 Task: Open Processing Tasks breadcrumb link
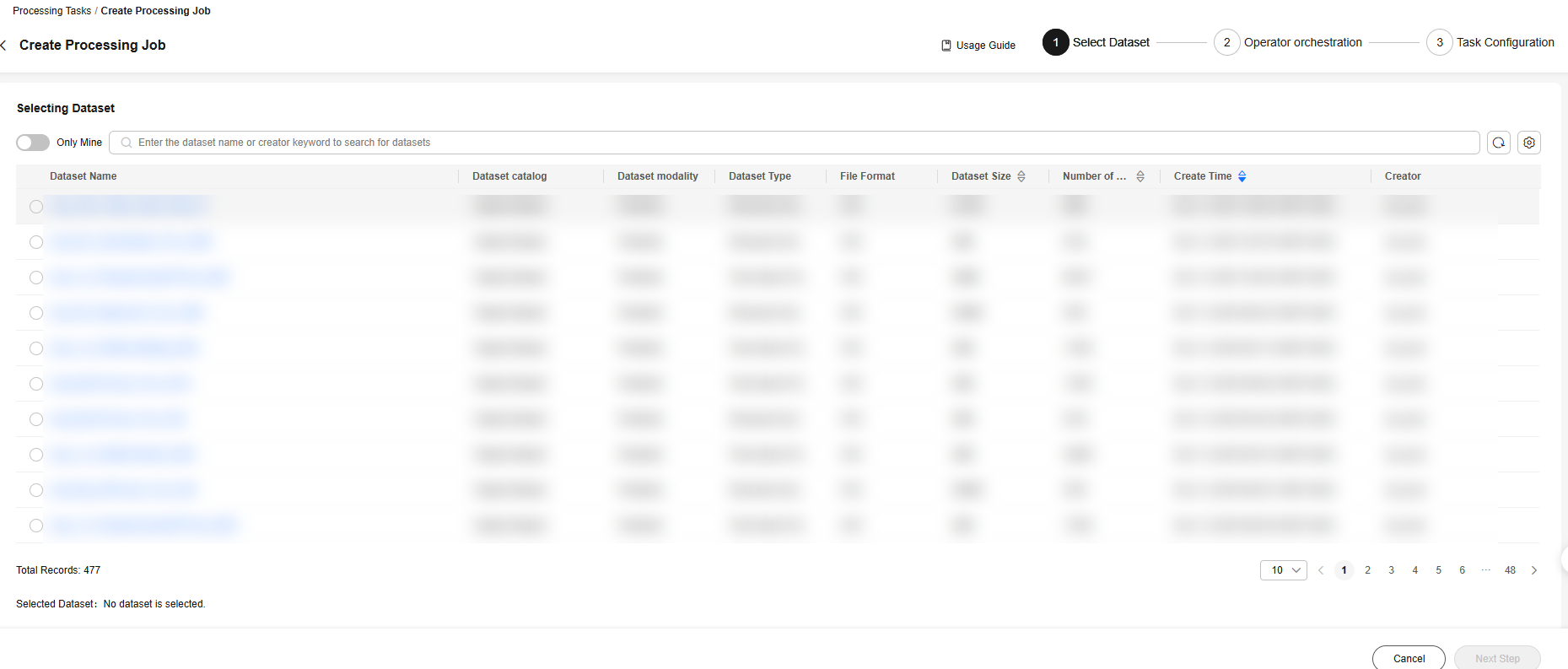[51, 11]
